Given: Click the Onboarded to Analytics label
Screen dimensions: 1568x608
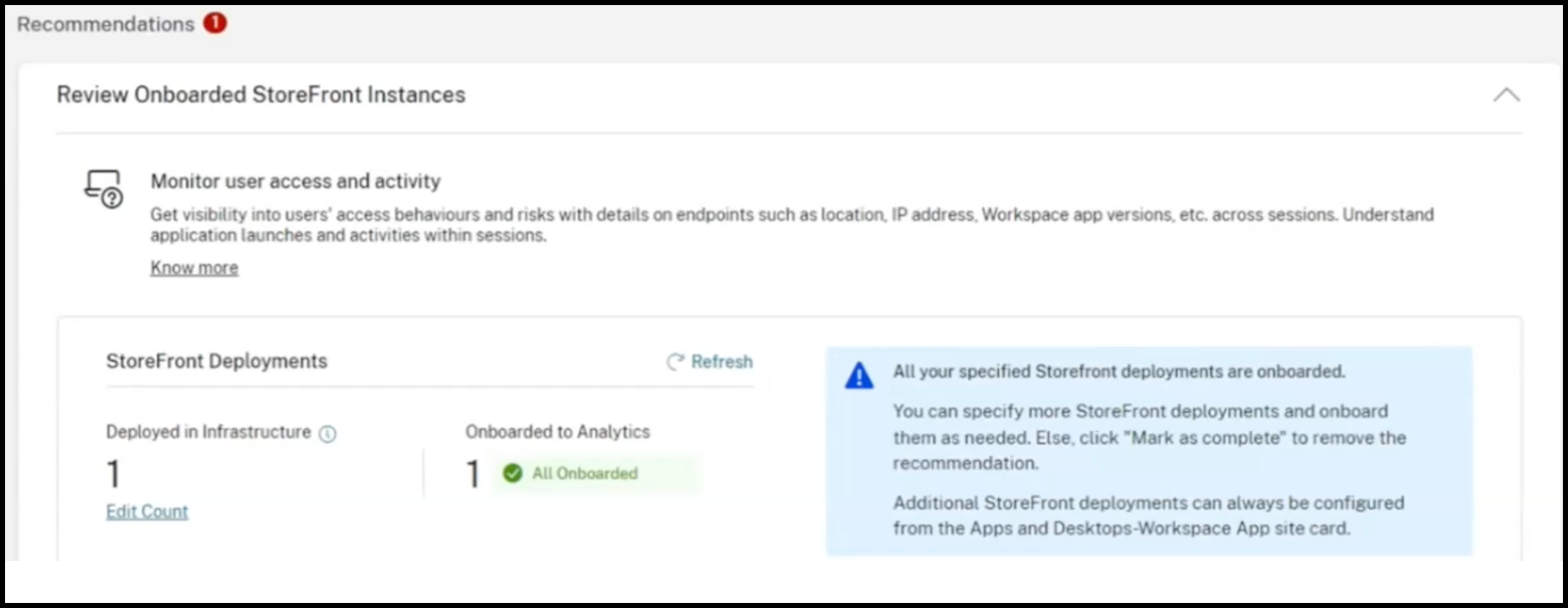Looking at the screenshot, I should pos(557,432).
